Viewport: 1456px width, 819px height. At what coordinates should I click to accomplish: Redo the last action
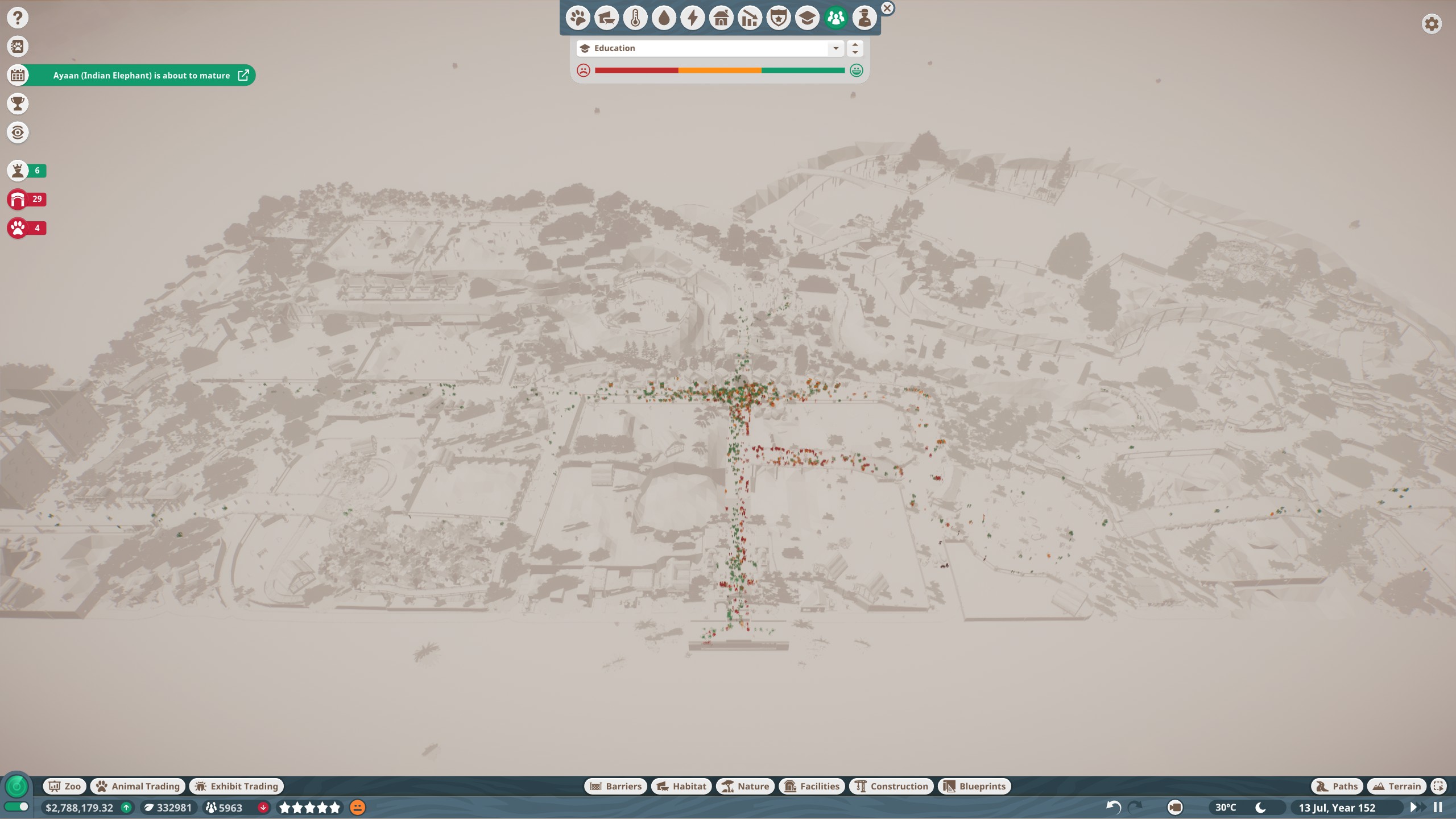click(x=1135, y=807)
